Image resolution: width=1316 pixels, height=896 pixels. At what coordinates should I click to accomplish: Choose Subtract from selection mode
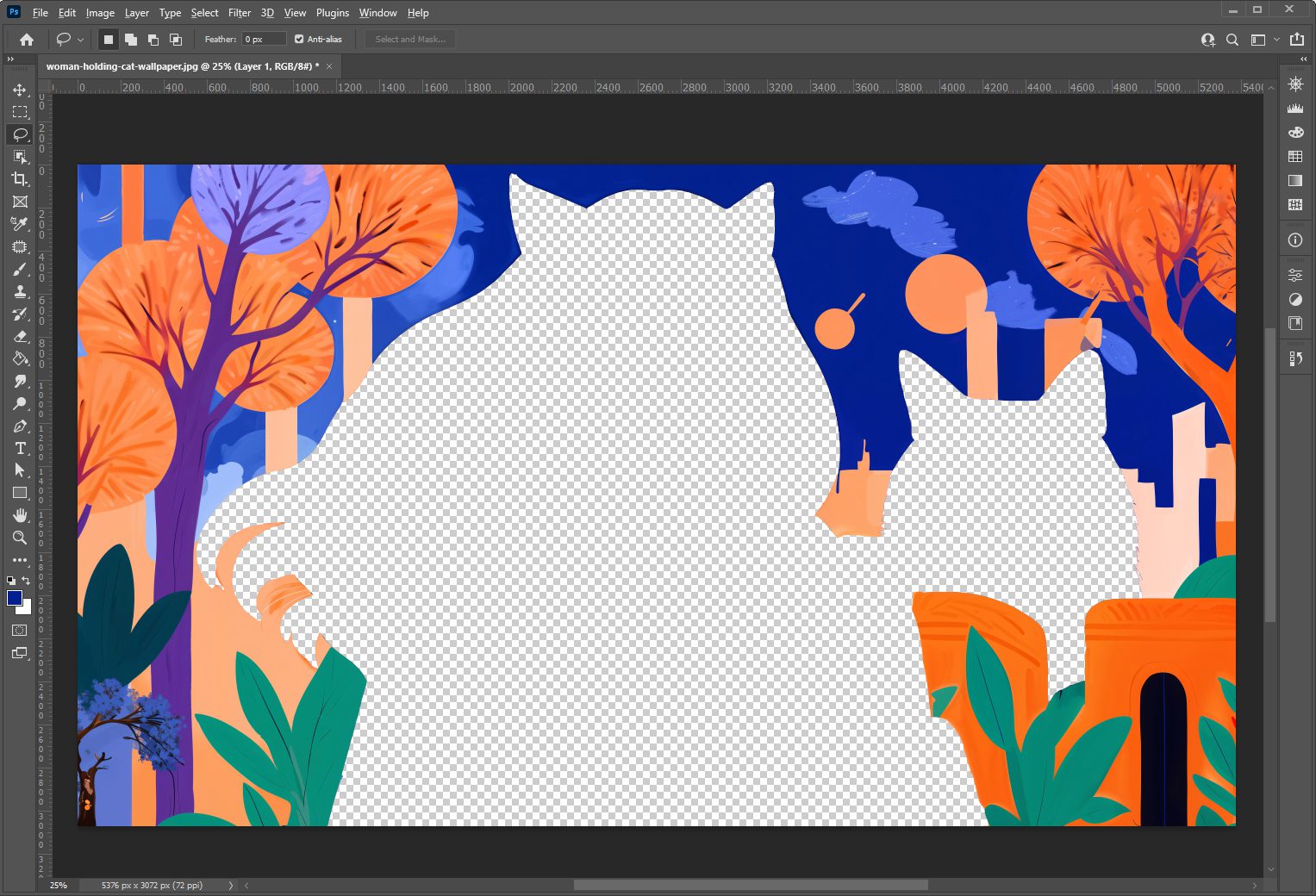153,40
